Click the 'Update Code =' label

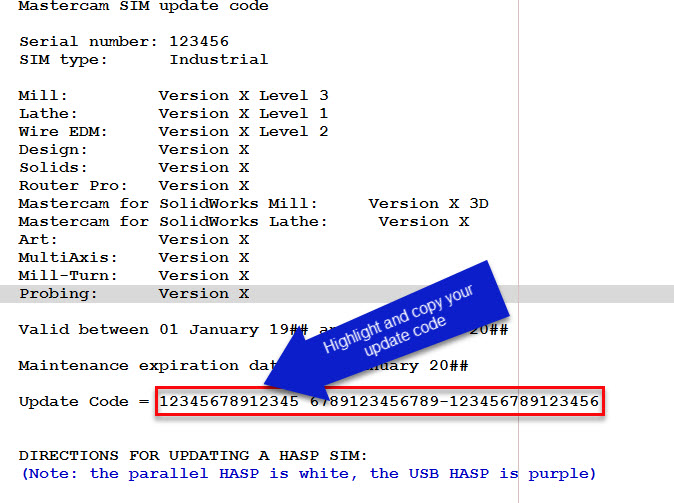[84, 402]
